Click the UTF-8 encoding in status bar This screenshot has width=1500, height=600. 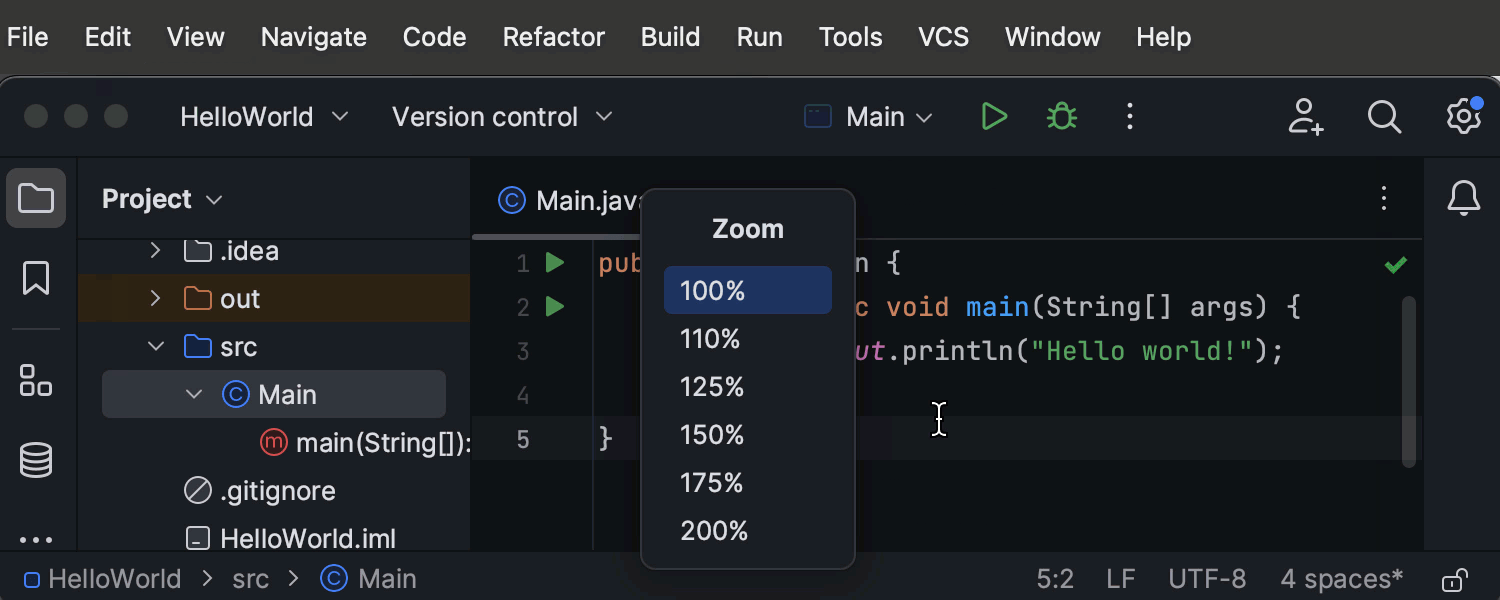click(1207, 579)
